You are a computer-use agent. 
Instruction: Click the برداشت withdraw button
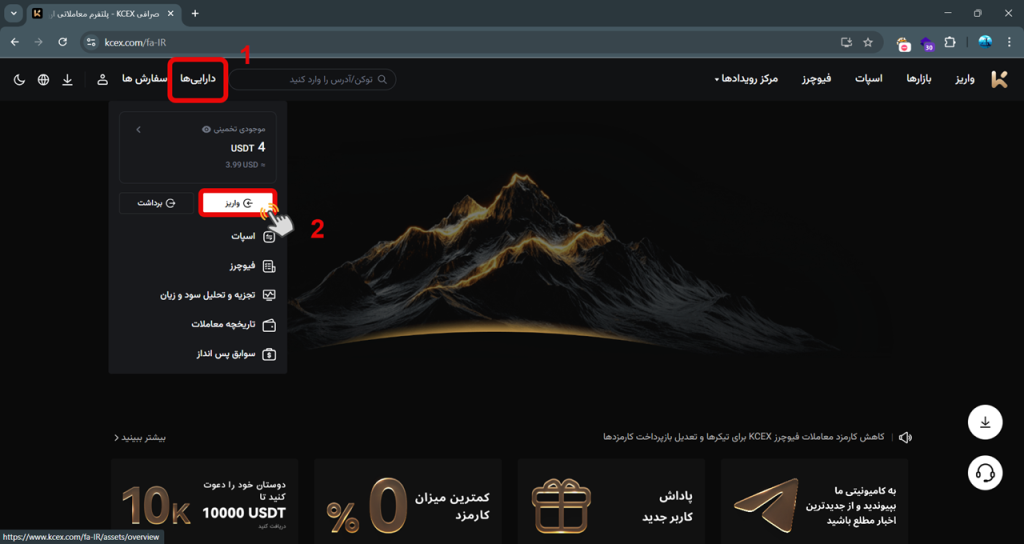(x=157, y=203)
